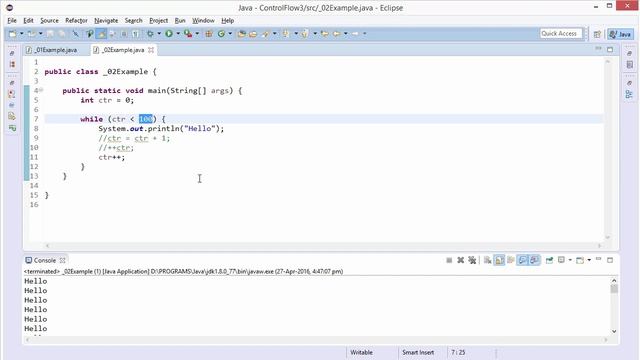Toggle Block Selection Mode icon
This screenshot has height=360, width=640.
coord(124,34)
